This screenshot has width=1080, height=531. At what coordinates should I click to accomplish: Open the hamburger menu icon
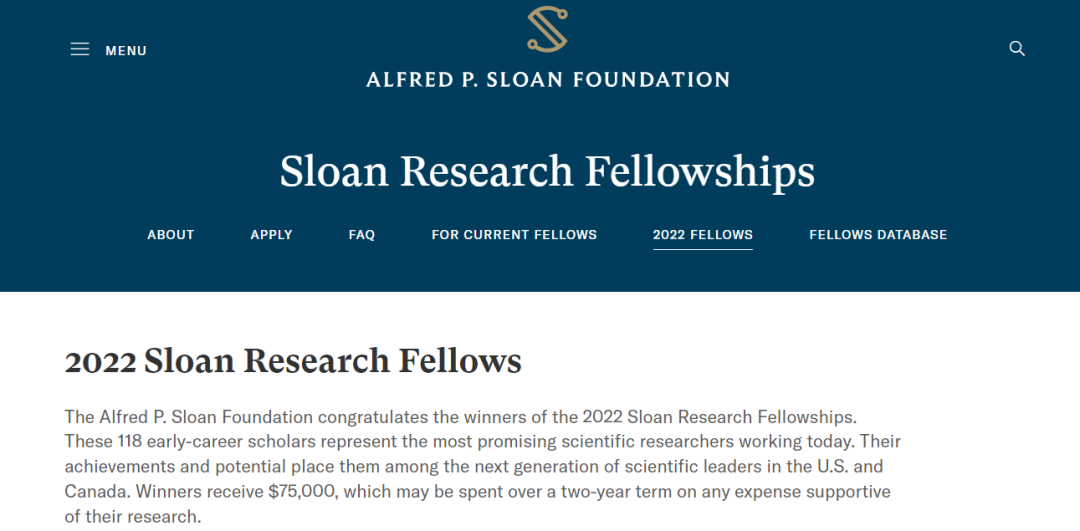(80, 49)
